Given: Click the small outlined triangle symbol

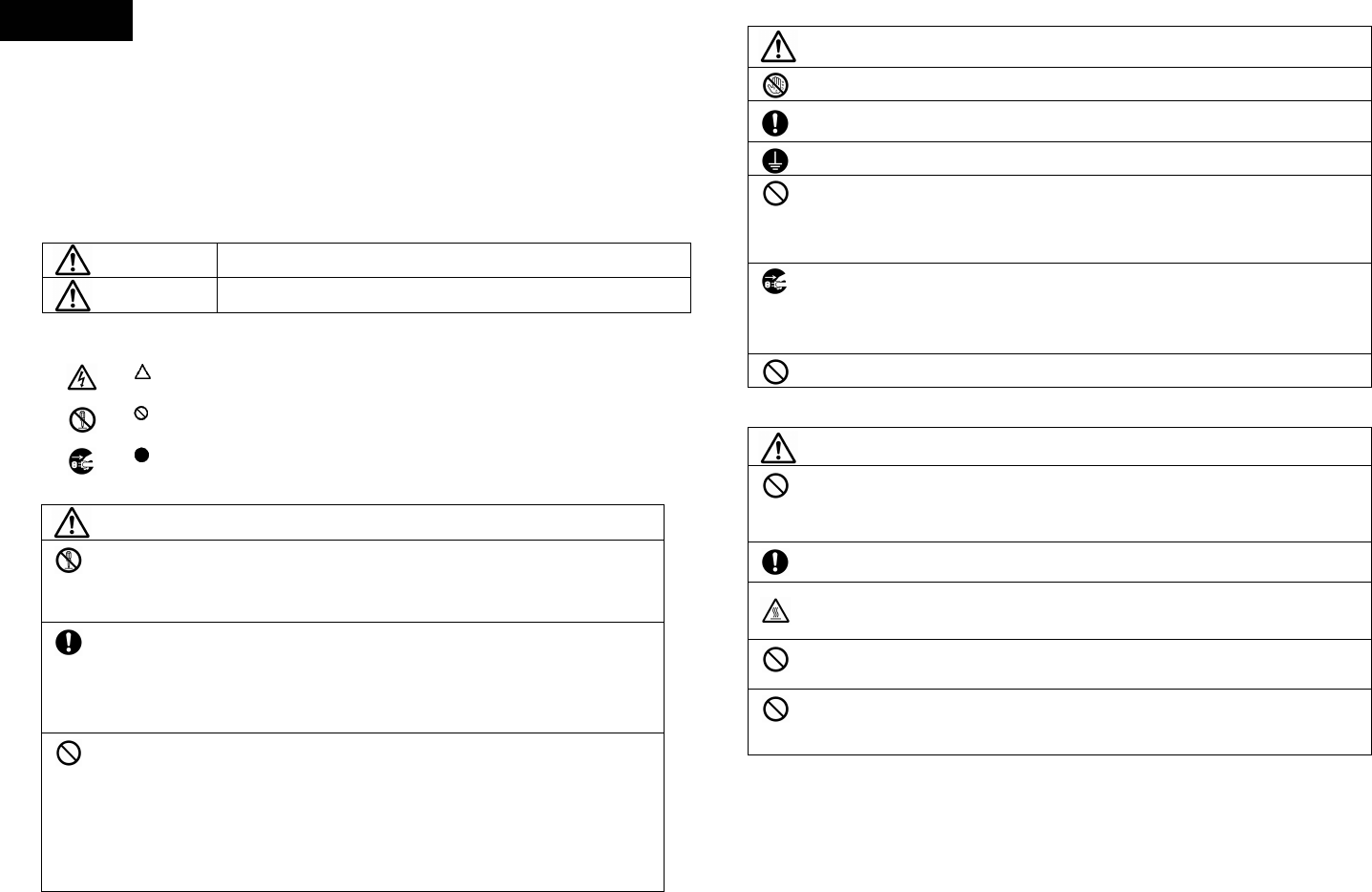Looking at the screenshot, I should [x=141, y=373].
